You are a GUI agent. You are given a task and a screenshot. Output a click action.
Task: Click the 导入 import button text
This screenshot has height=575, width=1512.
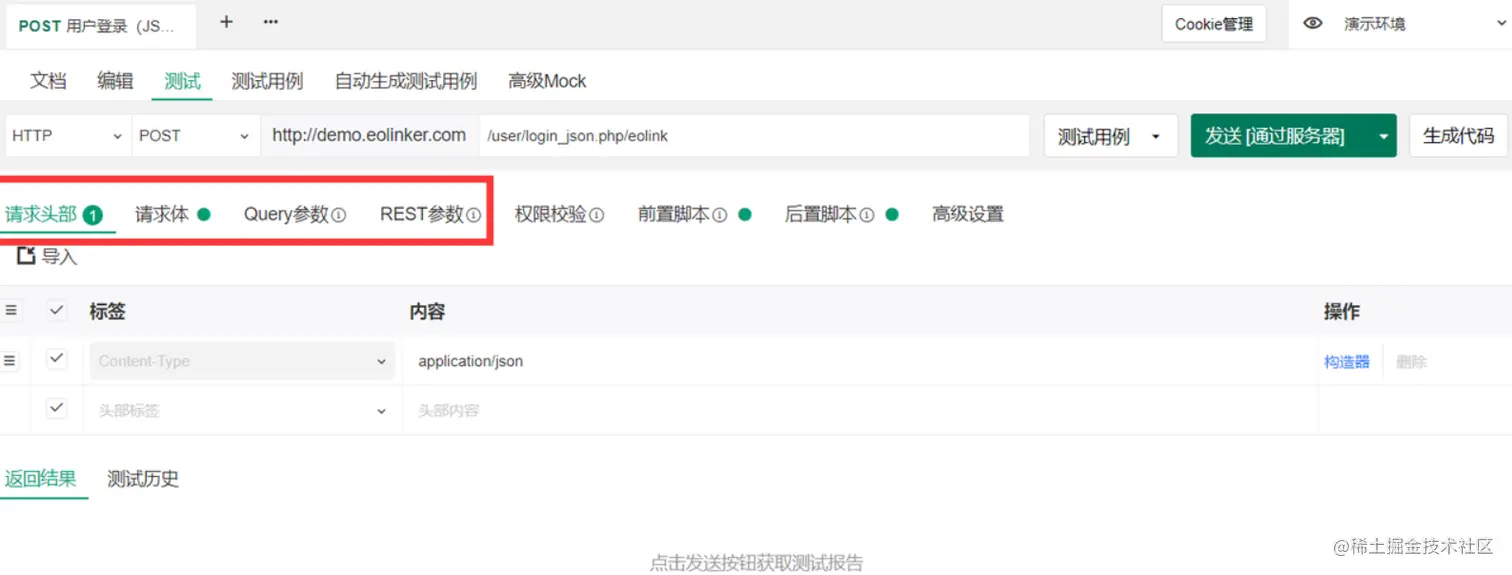pyautogui.click(x=59, y=257)
